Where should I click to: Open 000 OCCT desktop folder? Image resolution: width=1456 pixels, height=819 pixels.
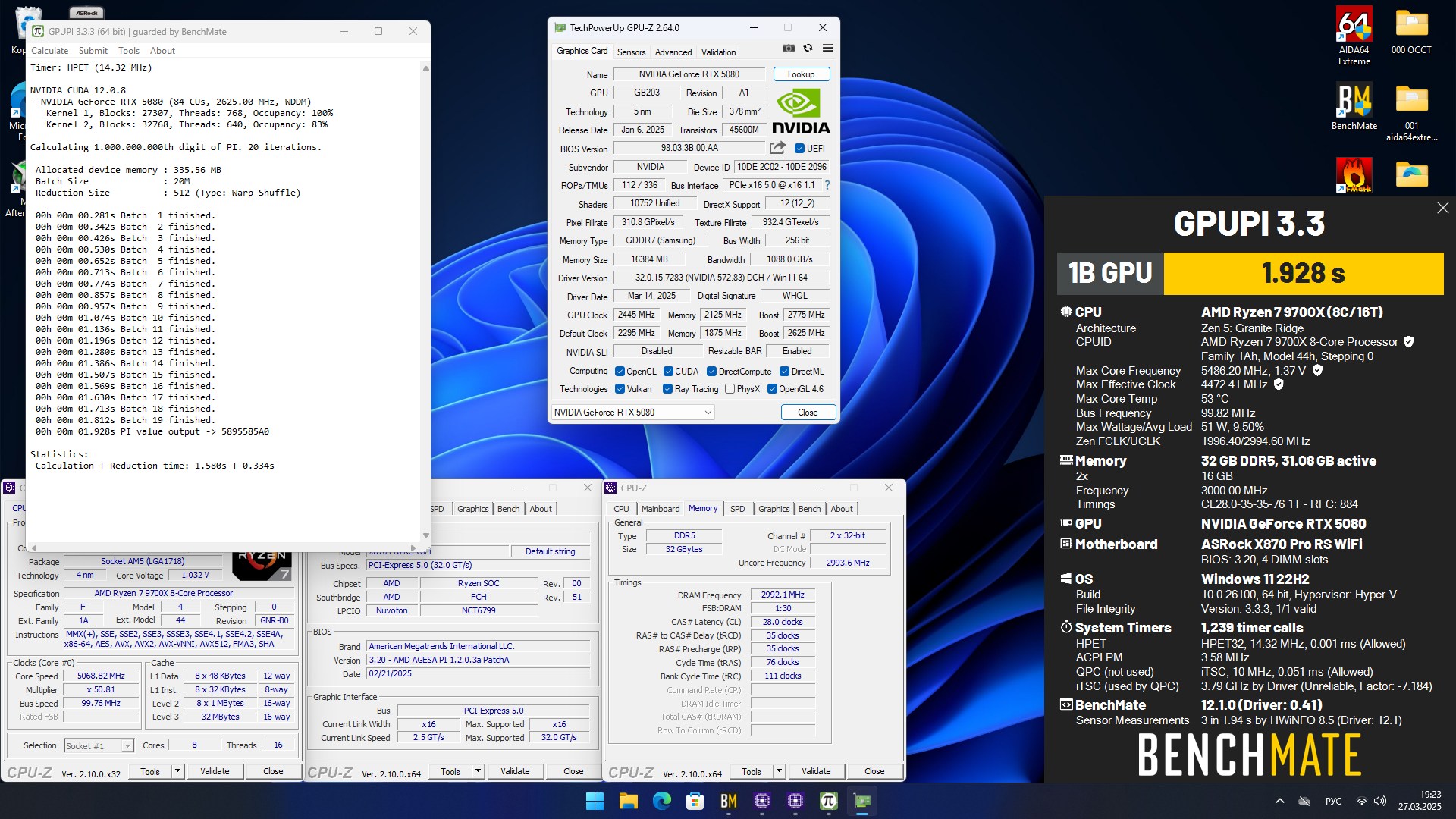(x=1411, y=32)
